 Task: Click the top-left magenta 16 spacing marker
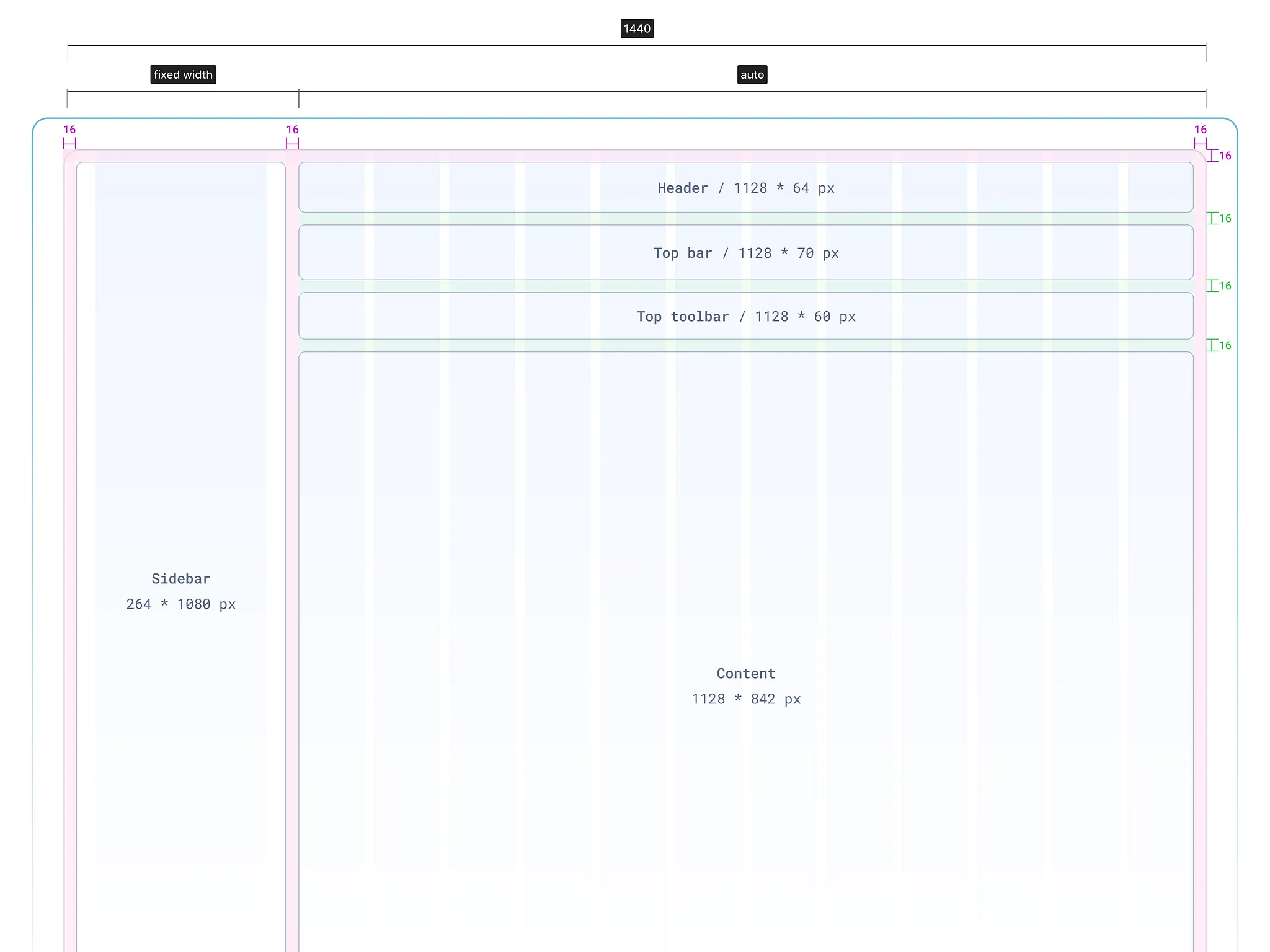point(69,130)
